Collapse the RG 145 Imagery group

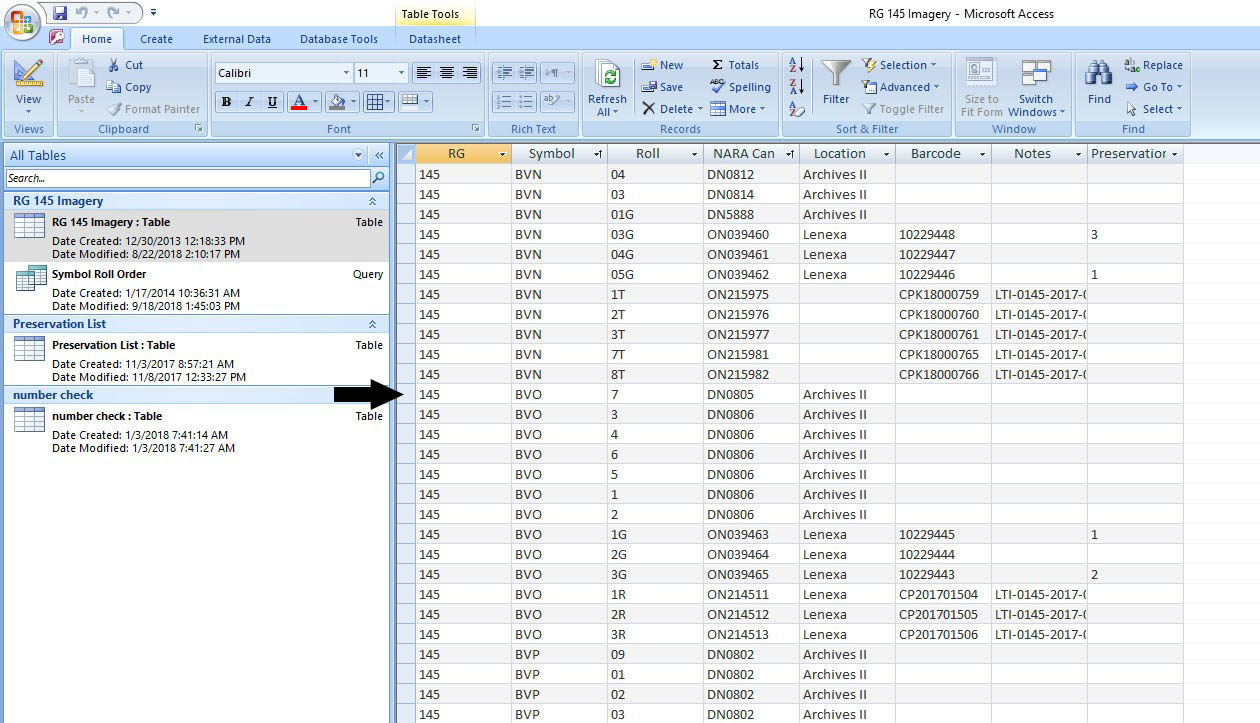[x=372, y=201]
